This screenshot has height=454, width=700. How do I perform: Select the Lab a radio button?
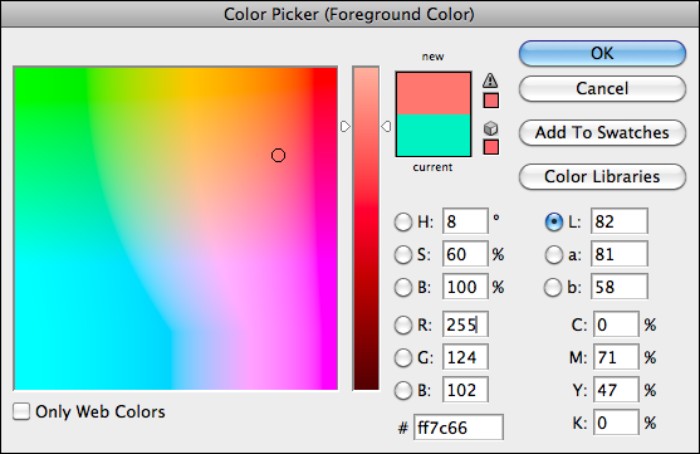553,254
